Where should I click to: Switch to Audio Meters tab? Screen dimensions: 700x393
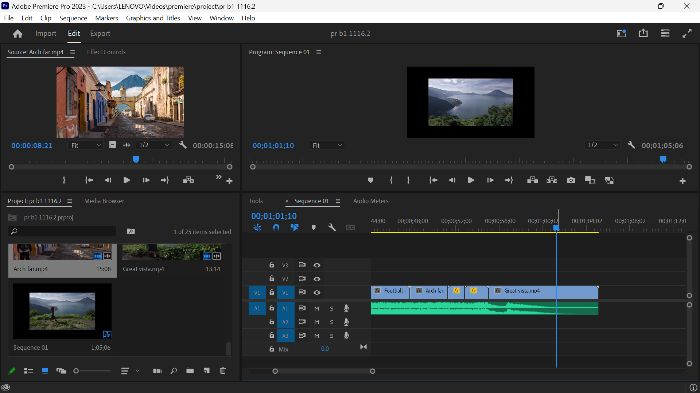click(371, 201)
